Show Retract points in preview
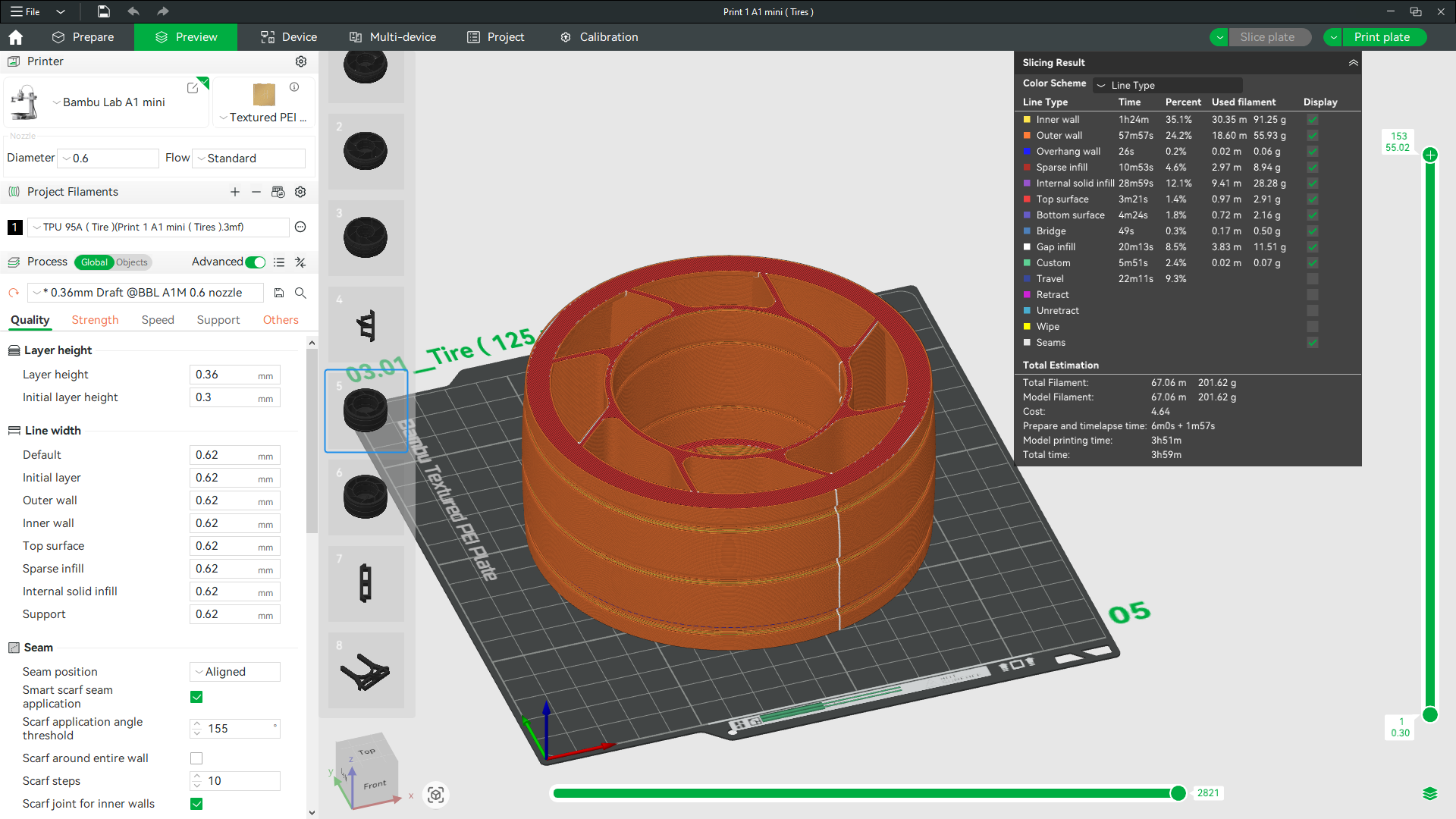The width and height of the screenshot is (1456, 819). pyautogui.click(x=1313, y=295)
